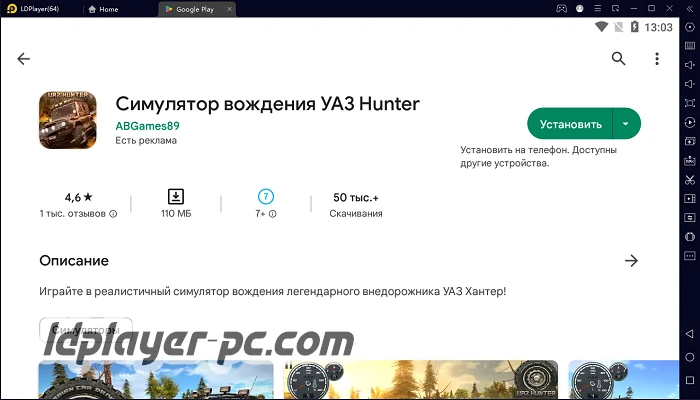
Task: Expand the install options dropdown arrow
Action: 626,124
